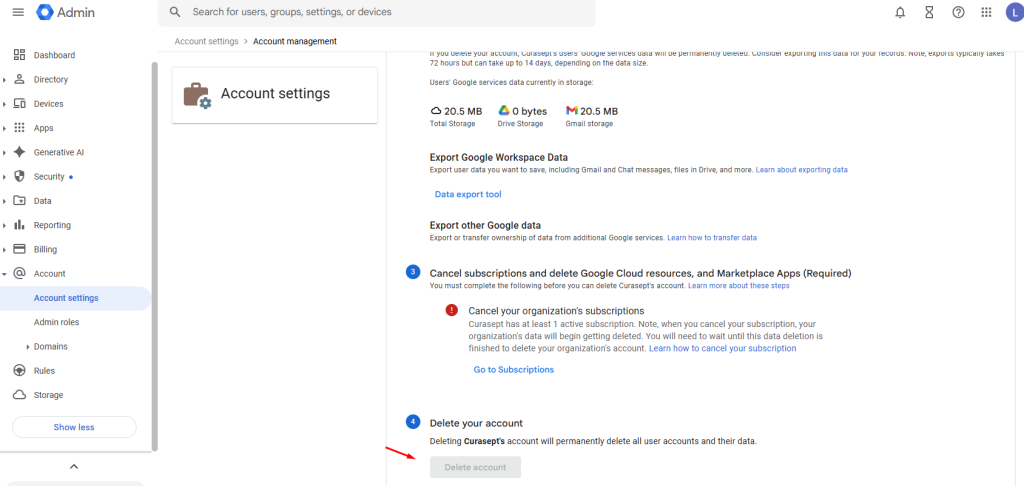Image resolution: width=1024 pixels, height=486 pixels.
Task: Expand the Devices section arrow
Action: (x=5, y=104)
